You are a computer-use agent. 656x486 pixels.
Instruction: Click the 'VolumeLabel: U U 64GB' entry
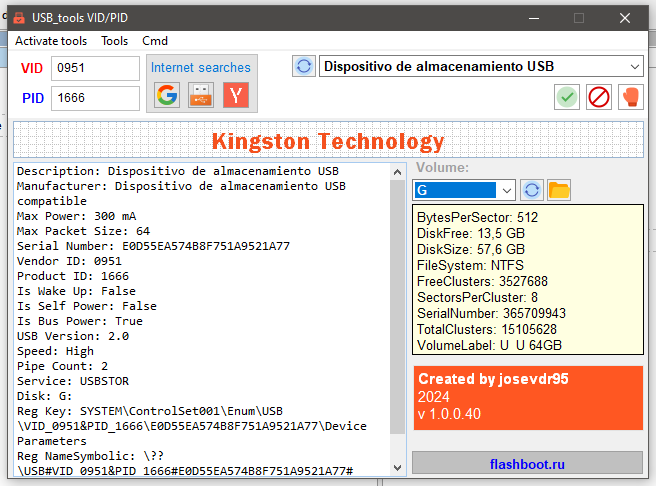pyautogui.click(x=489, y=345)
